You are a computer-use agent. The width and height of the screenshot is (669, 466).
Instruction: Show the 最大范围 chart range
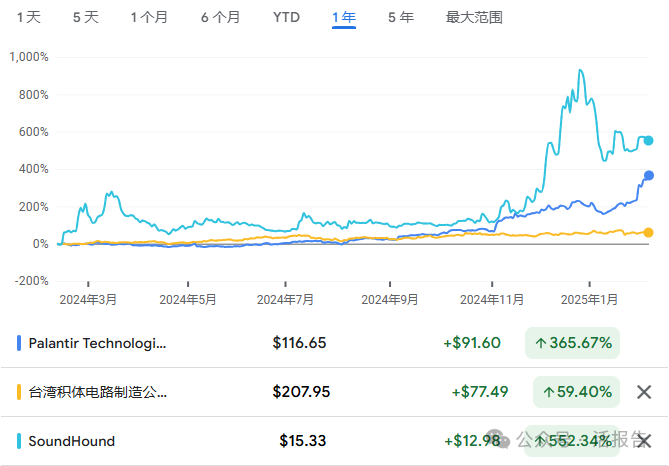pyautogui.click(x=474, y=17)
